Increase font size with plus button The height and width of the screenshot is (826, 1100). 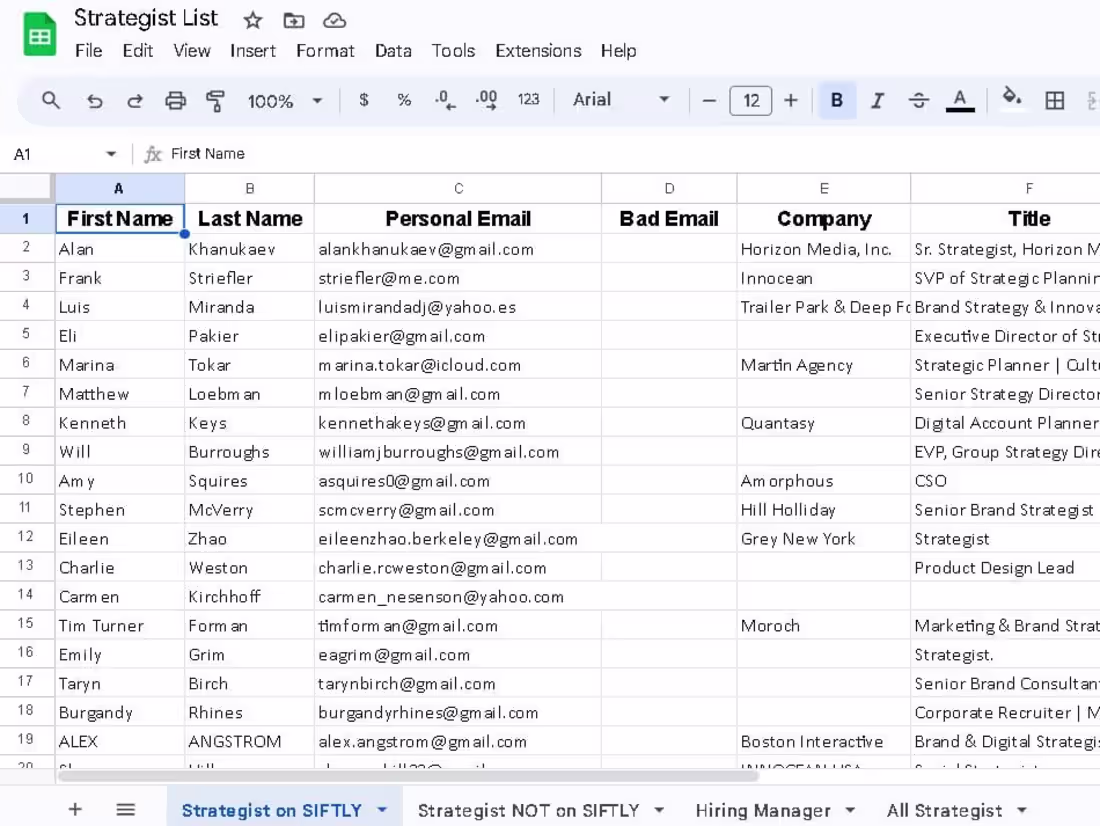pos(791,100)
